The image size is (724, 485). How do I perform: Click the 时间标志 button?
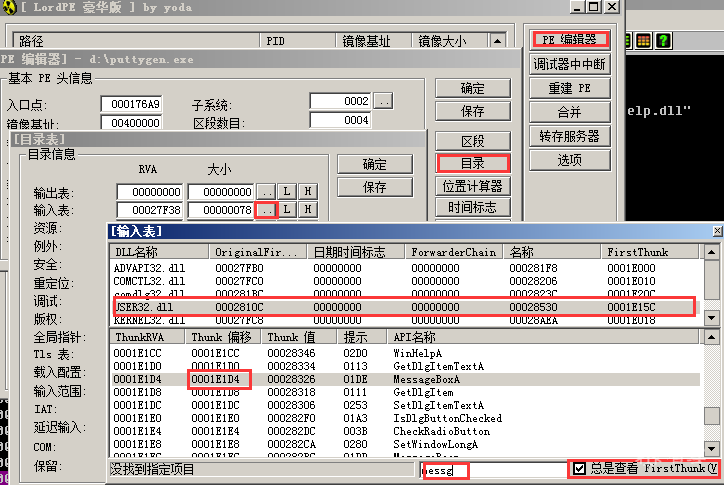[x=473, y=207]
